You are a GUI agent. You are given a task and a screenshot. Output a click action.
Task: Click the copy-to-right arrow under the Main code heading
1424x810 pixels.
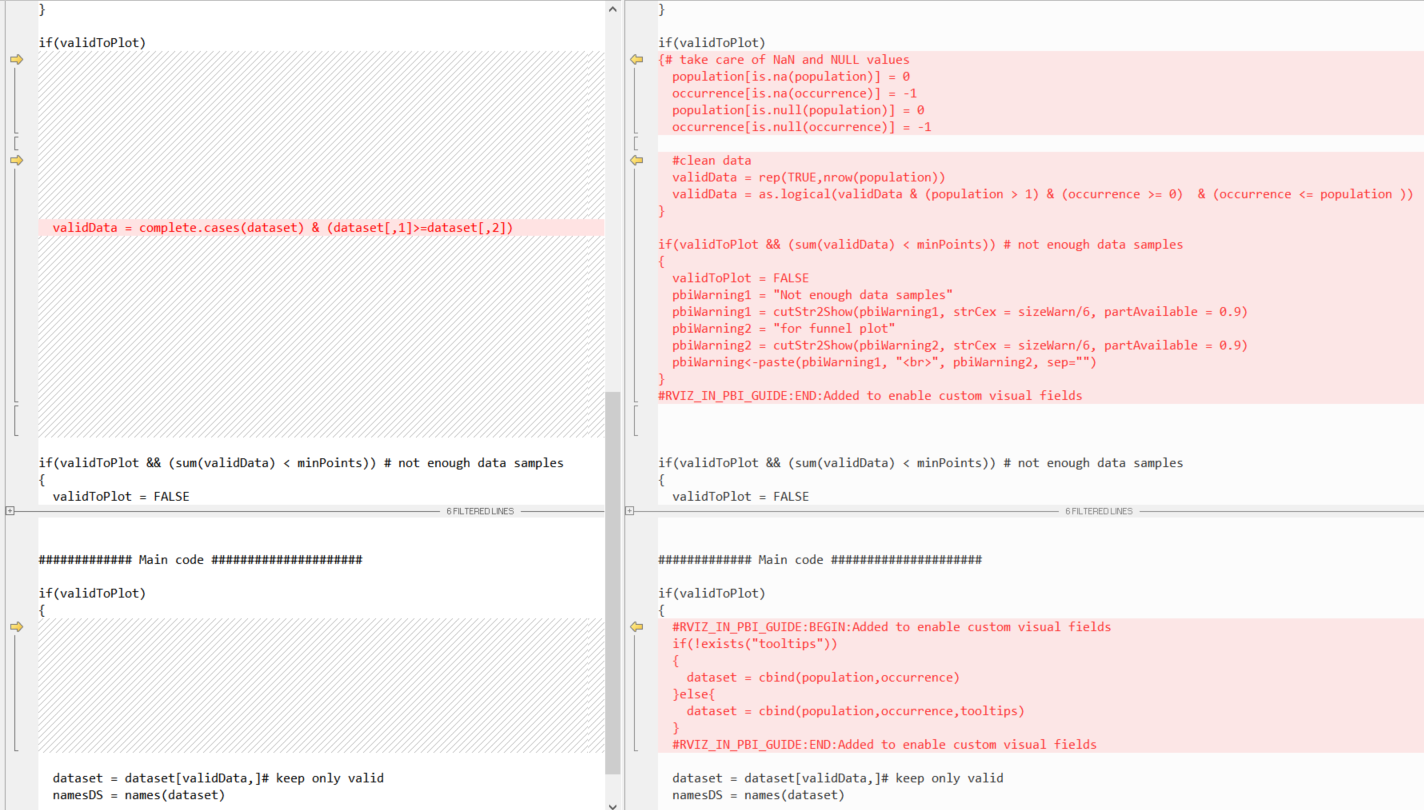pos(16,627)
